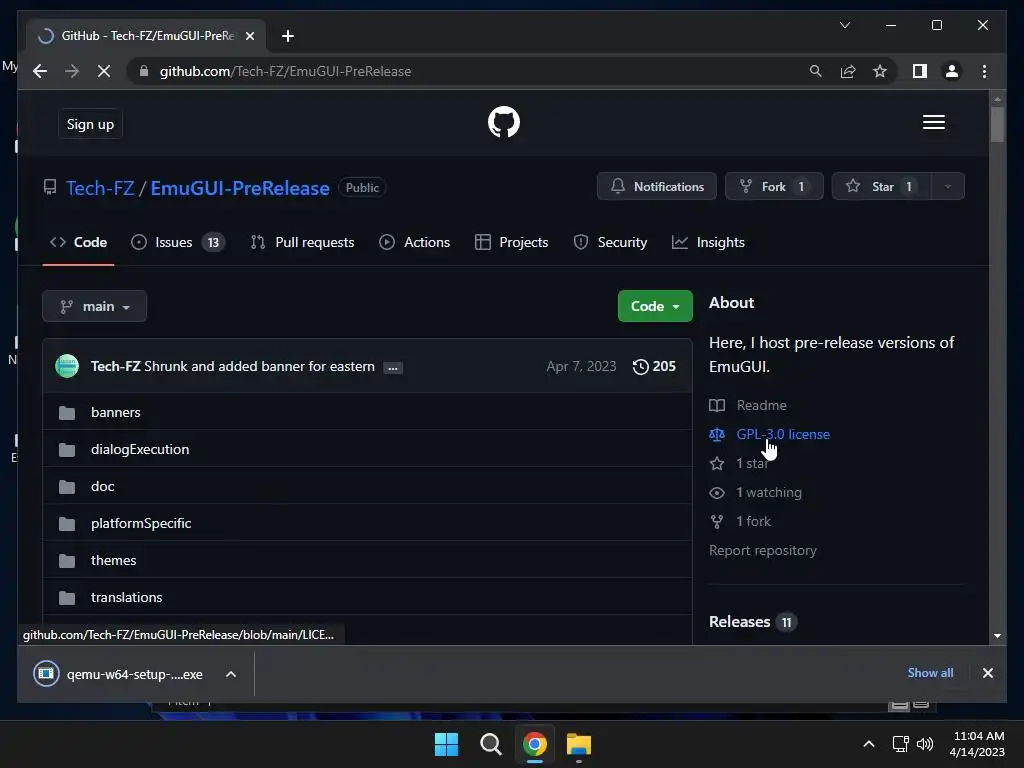Click the dialogExecution folder icon
This screenshot has height=768, width=1024.
(67, 450)
